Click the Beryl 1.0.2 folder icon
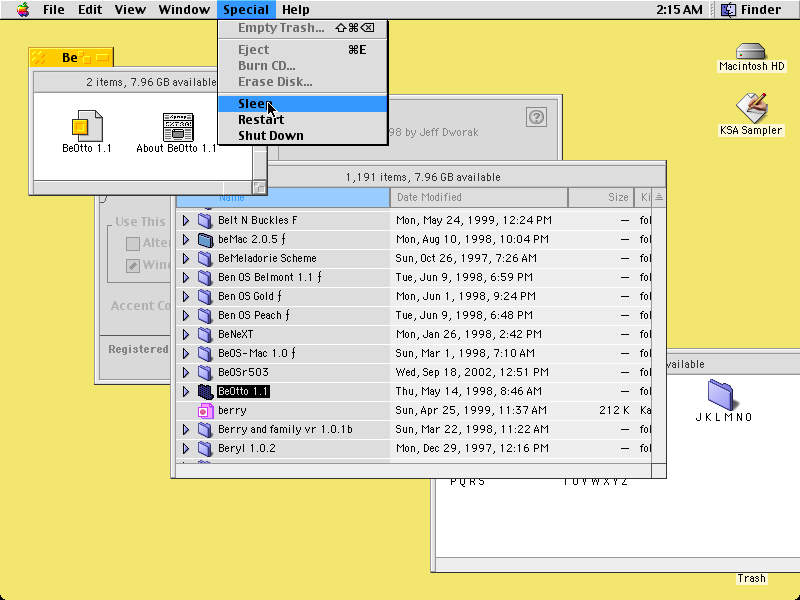The image size is (800, 600). tap(205, 448)
